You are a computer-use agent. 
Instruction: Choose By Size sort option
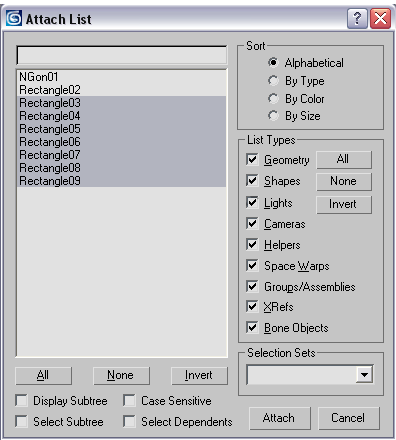coord(273,116)
